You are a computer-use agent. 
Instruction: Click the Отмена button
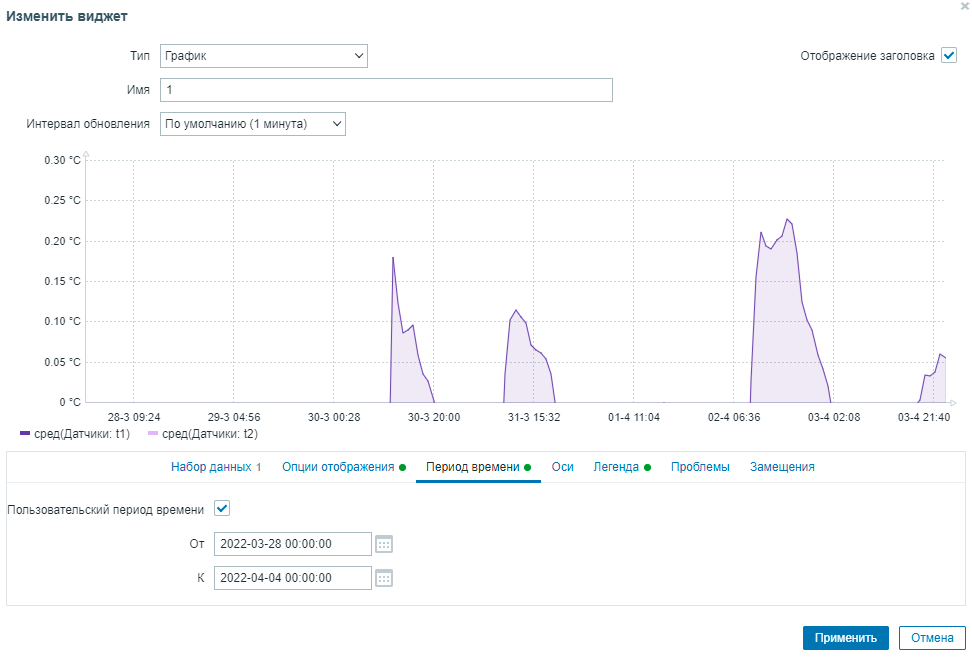932,638
